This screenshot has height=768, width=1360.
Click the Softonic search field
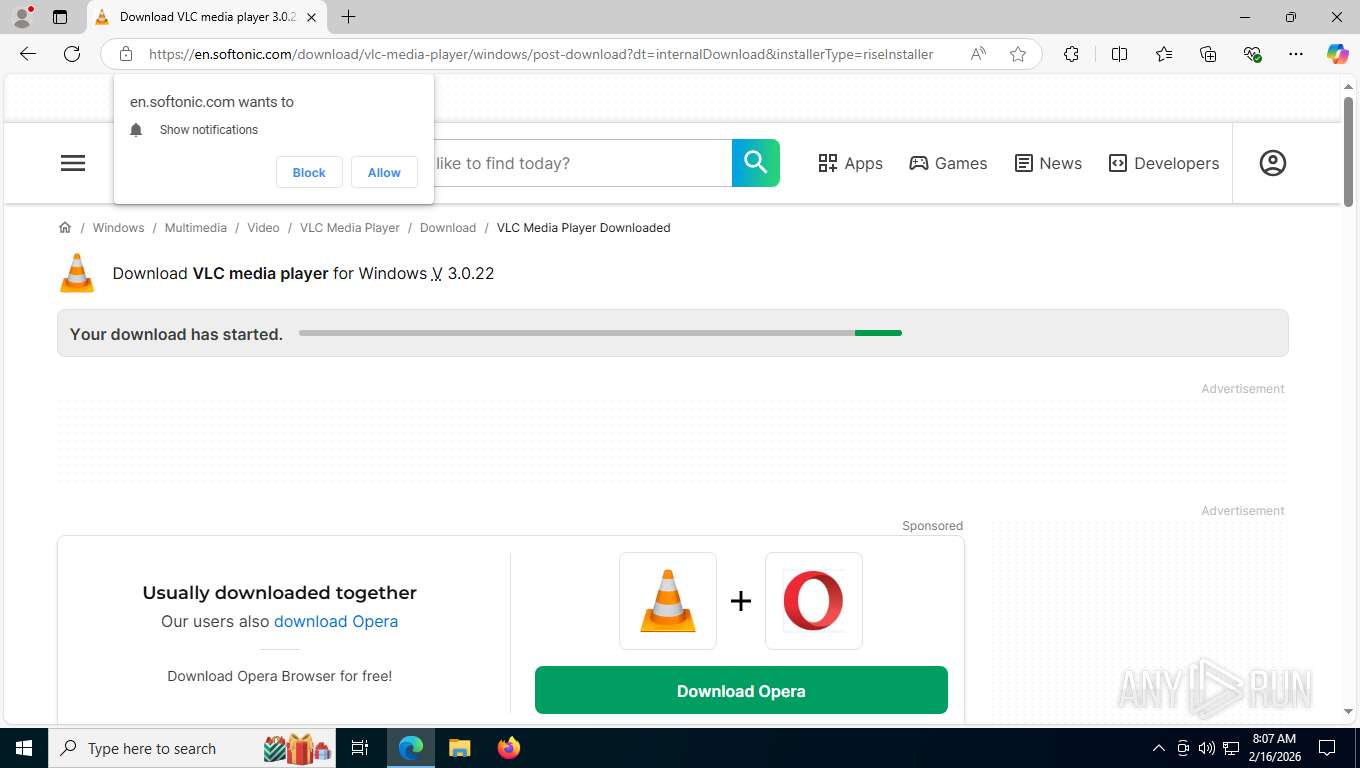click(581, 163)
